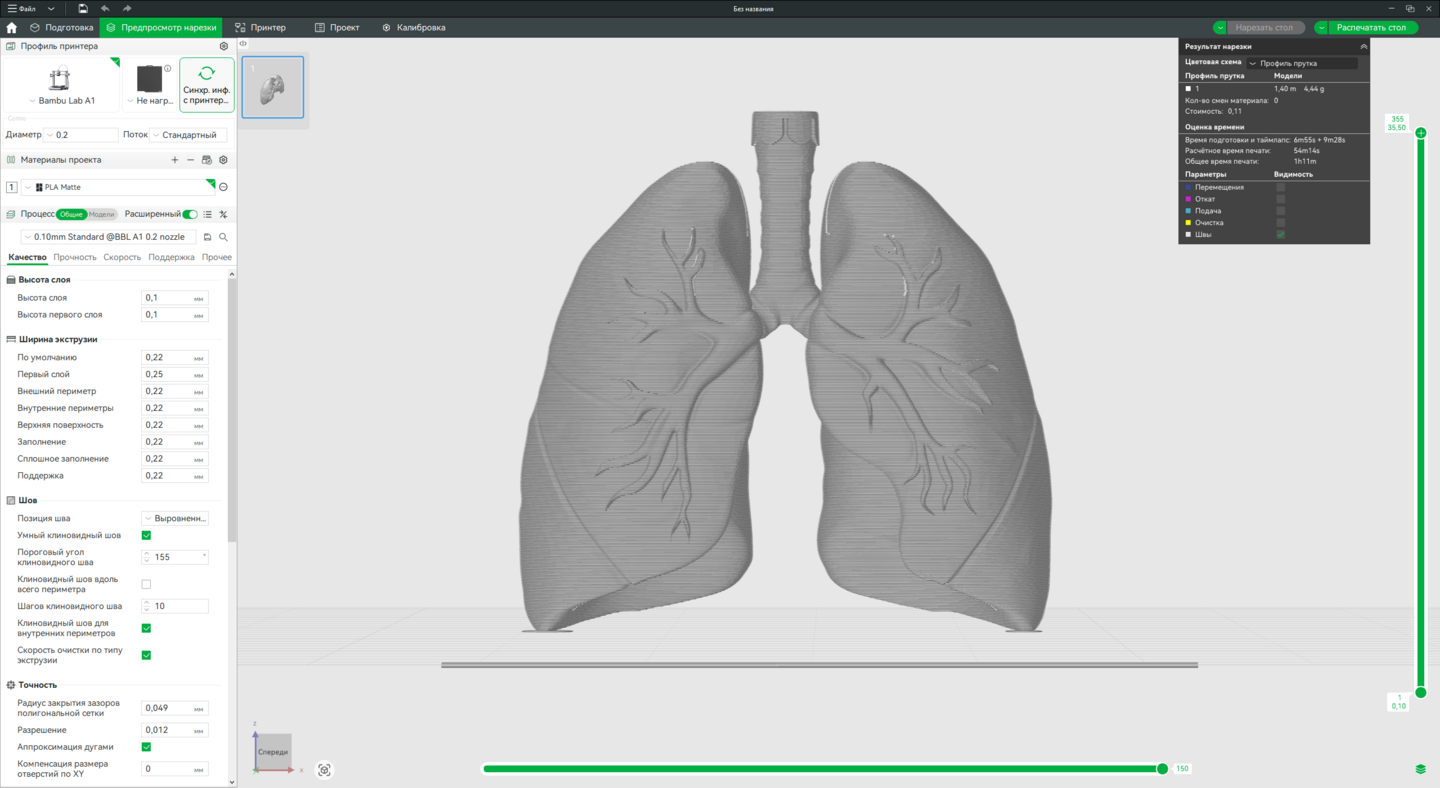
Task: Click the home icon in top bar
Action: (x=12, y=28)
